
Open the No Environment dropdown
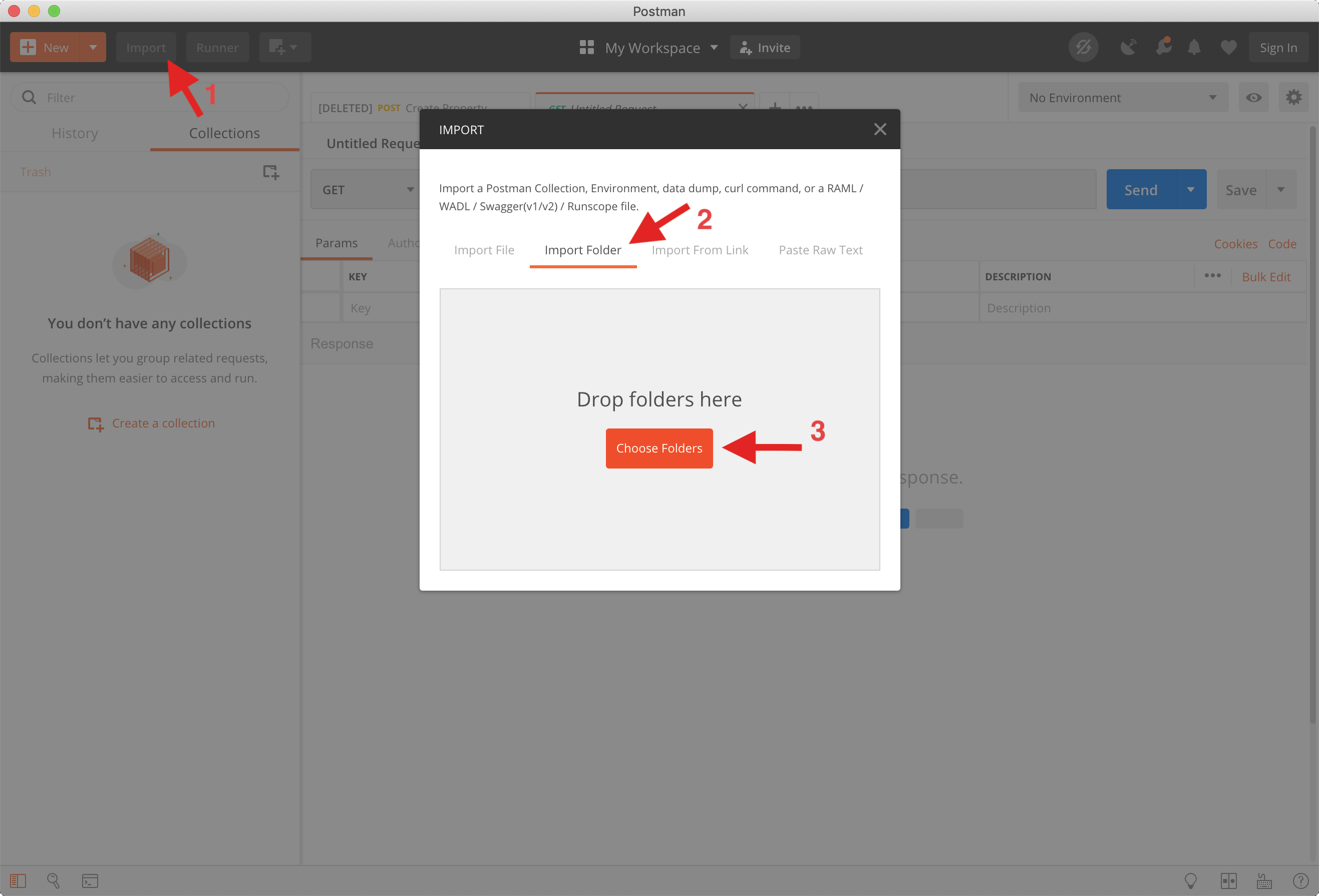point(1123,98)
